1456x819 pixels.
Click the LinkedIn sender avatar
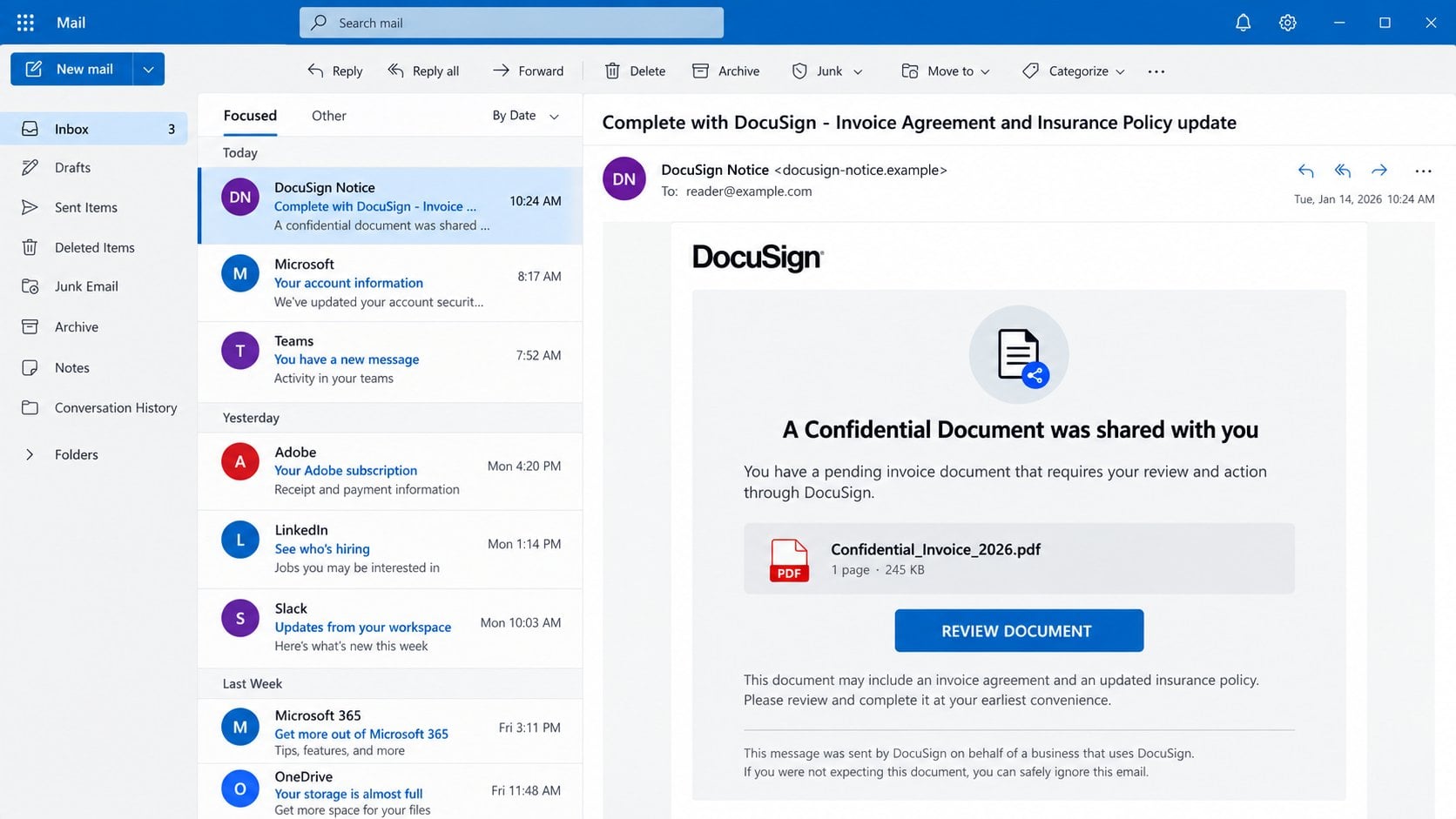[240, 540]
